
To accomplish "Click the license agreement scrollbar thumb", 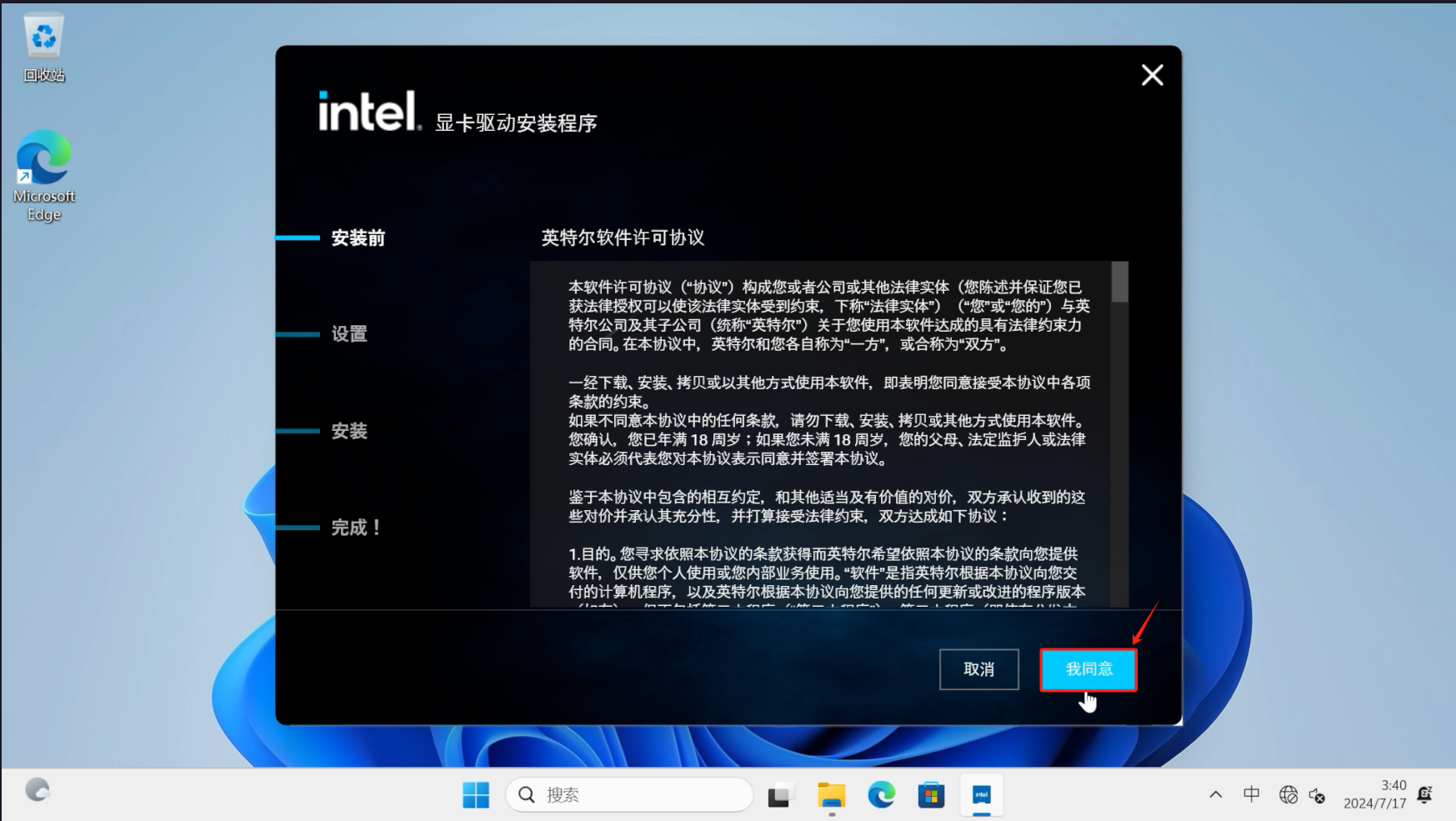I will pyautogui.click(x=1120, y=282).
